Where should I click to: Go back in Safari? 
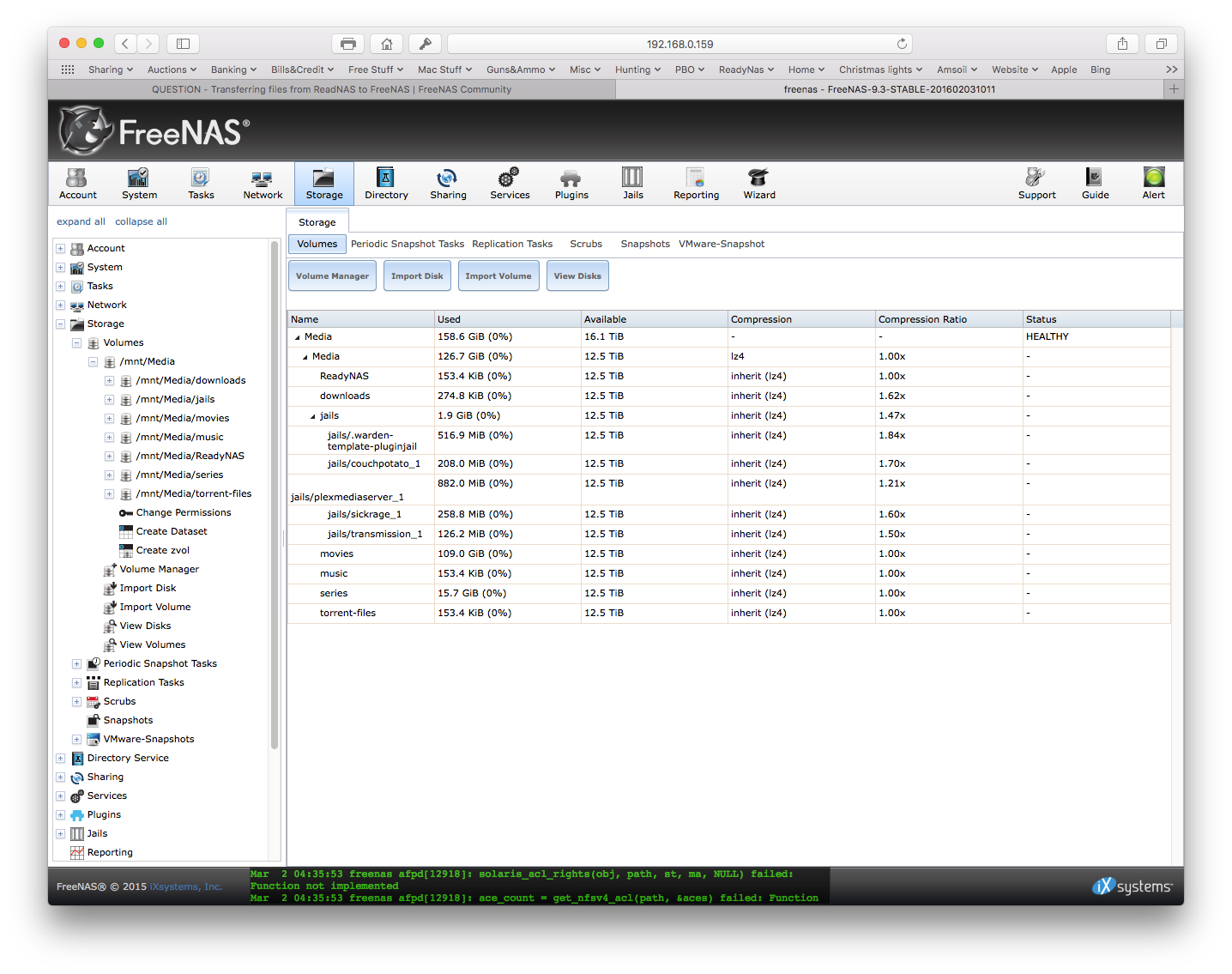(125, 44)
